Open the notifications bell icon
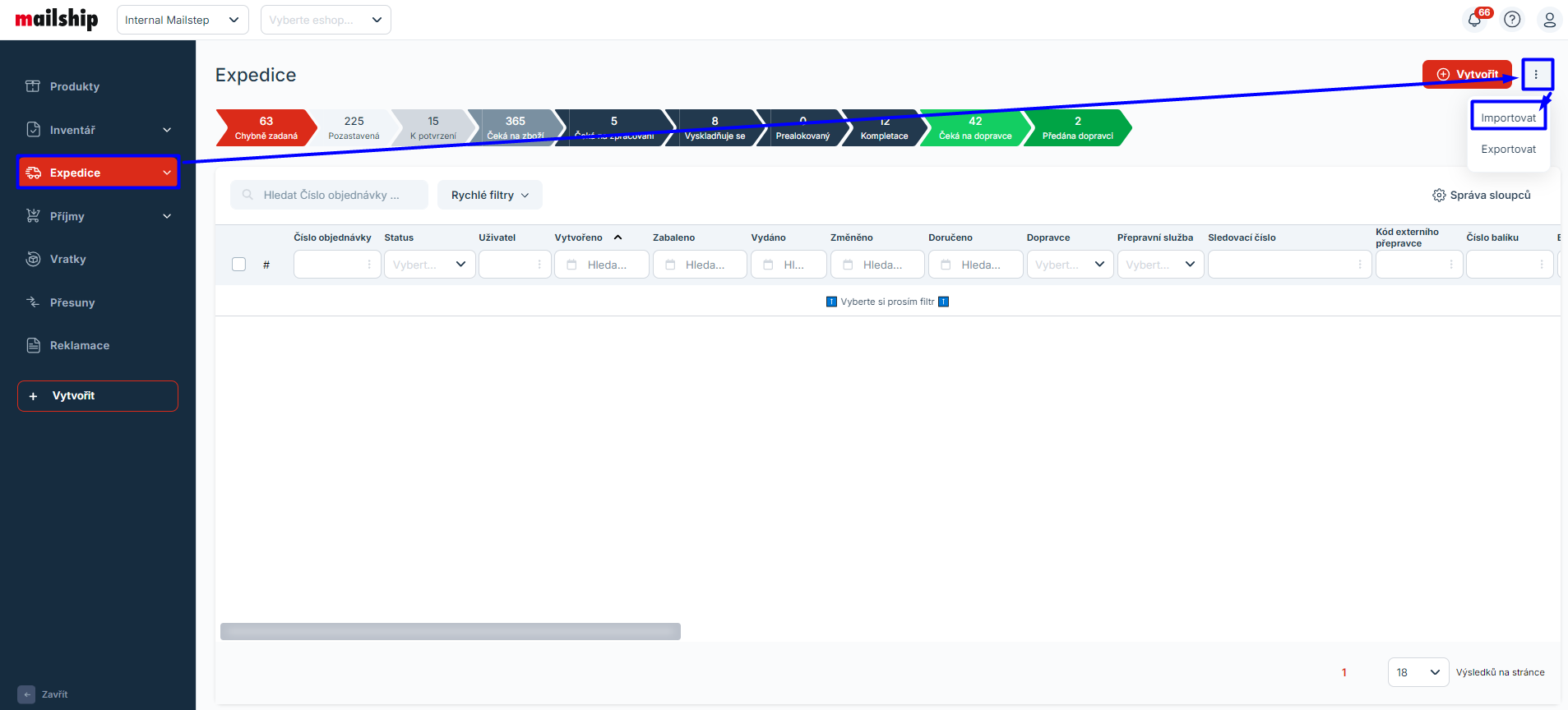 (x=1475, y=20)
